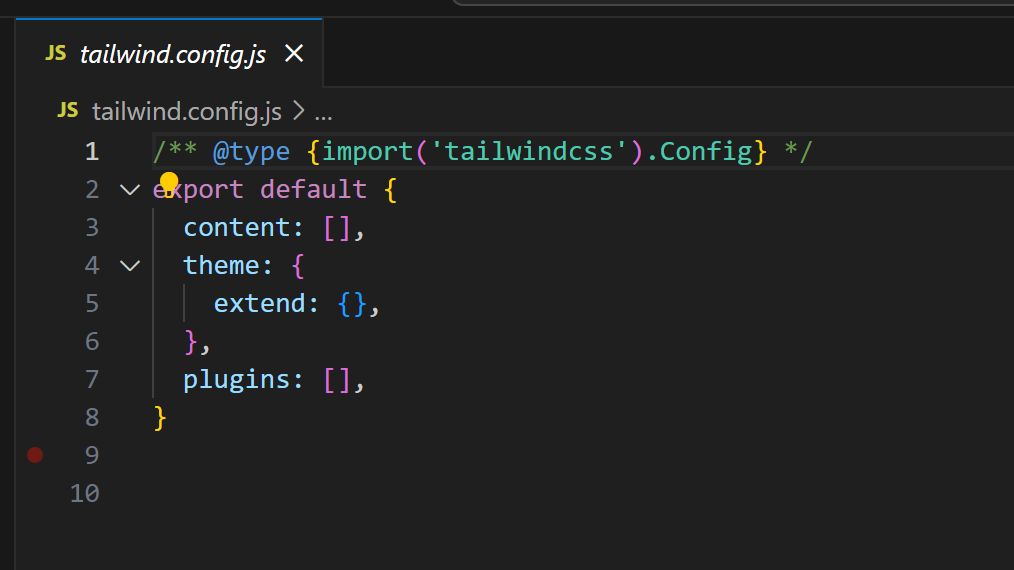The height and width of the screenshot is (570, 1014).
Task: Open tailwind.config.js breadcrumb item
Action: (x=187, y=112)
